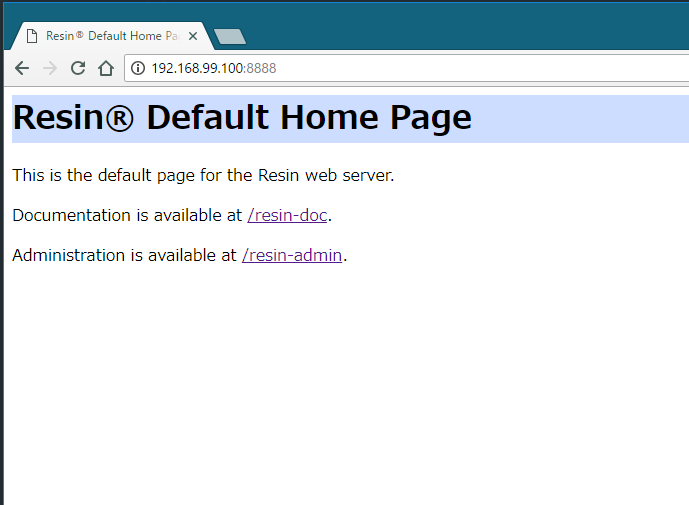The width and height of the screenshot is (689, 505).
Task: Open a new browser tab
Action: [x=229, y=36]
